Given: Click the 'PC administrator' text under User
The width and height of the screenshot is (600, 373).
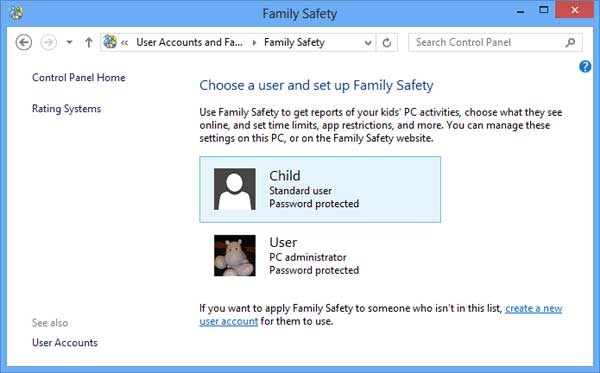Looking at the screenshot, I should (308, 257).
